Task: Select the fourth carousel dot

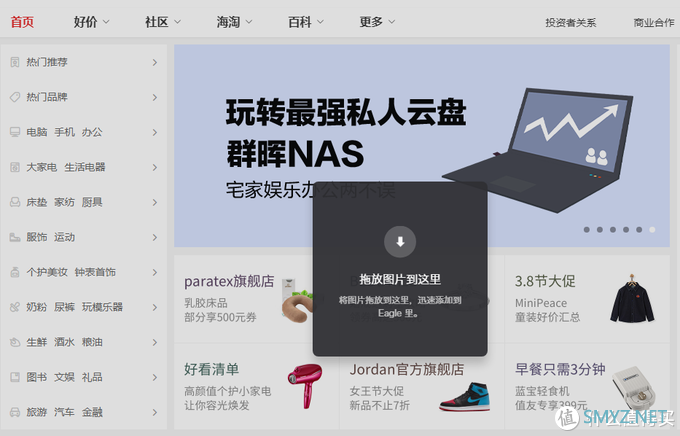Action: [x=626, y=229]
